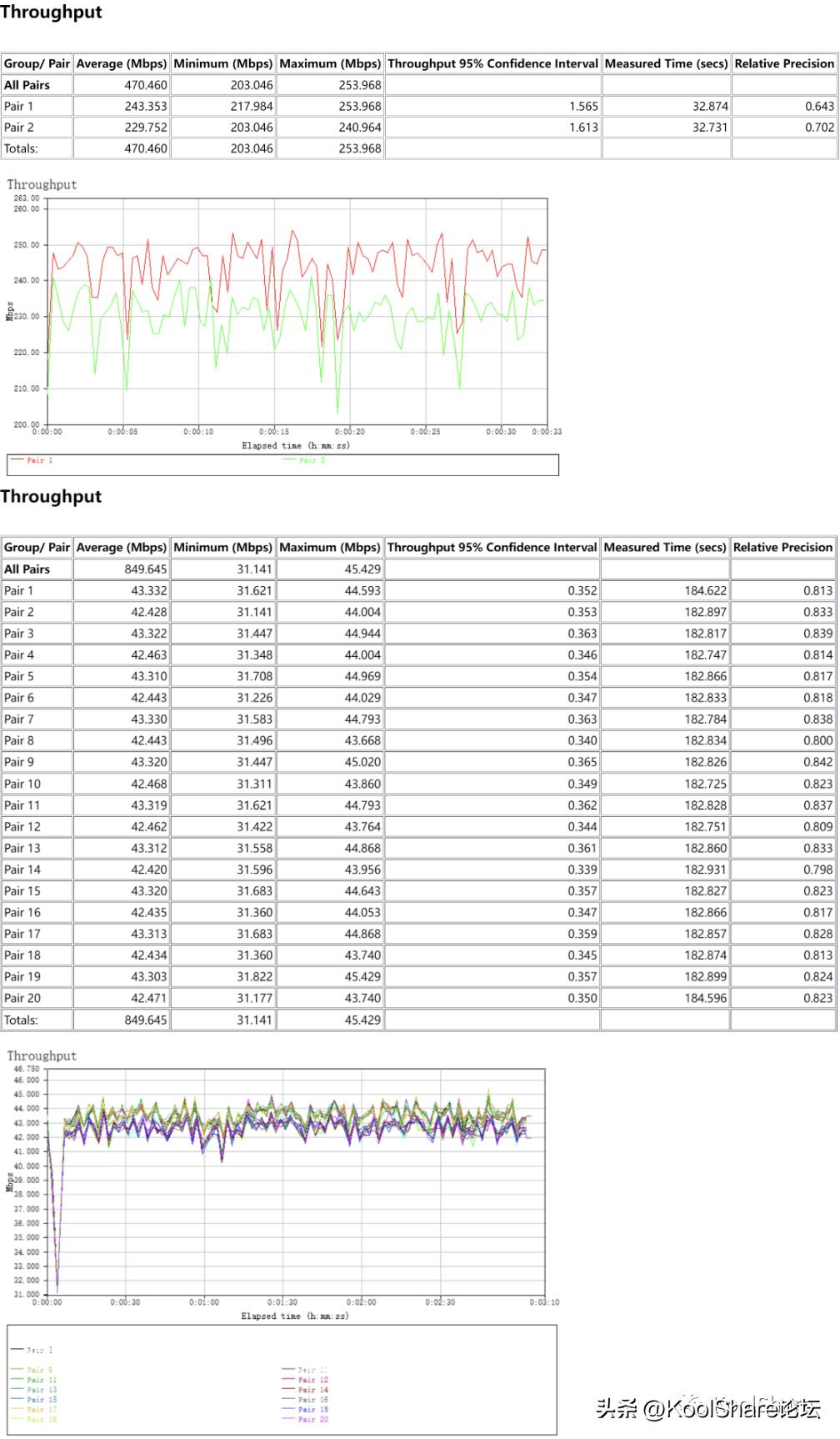Click the measured time 184.596
The image size is (840, 1439).
coord(706,998)
